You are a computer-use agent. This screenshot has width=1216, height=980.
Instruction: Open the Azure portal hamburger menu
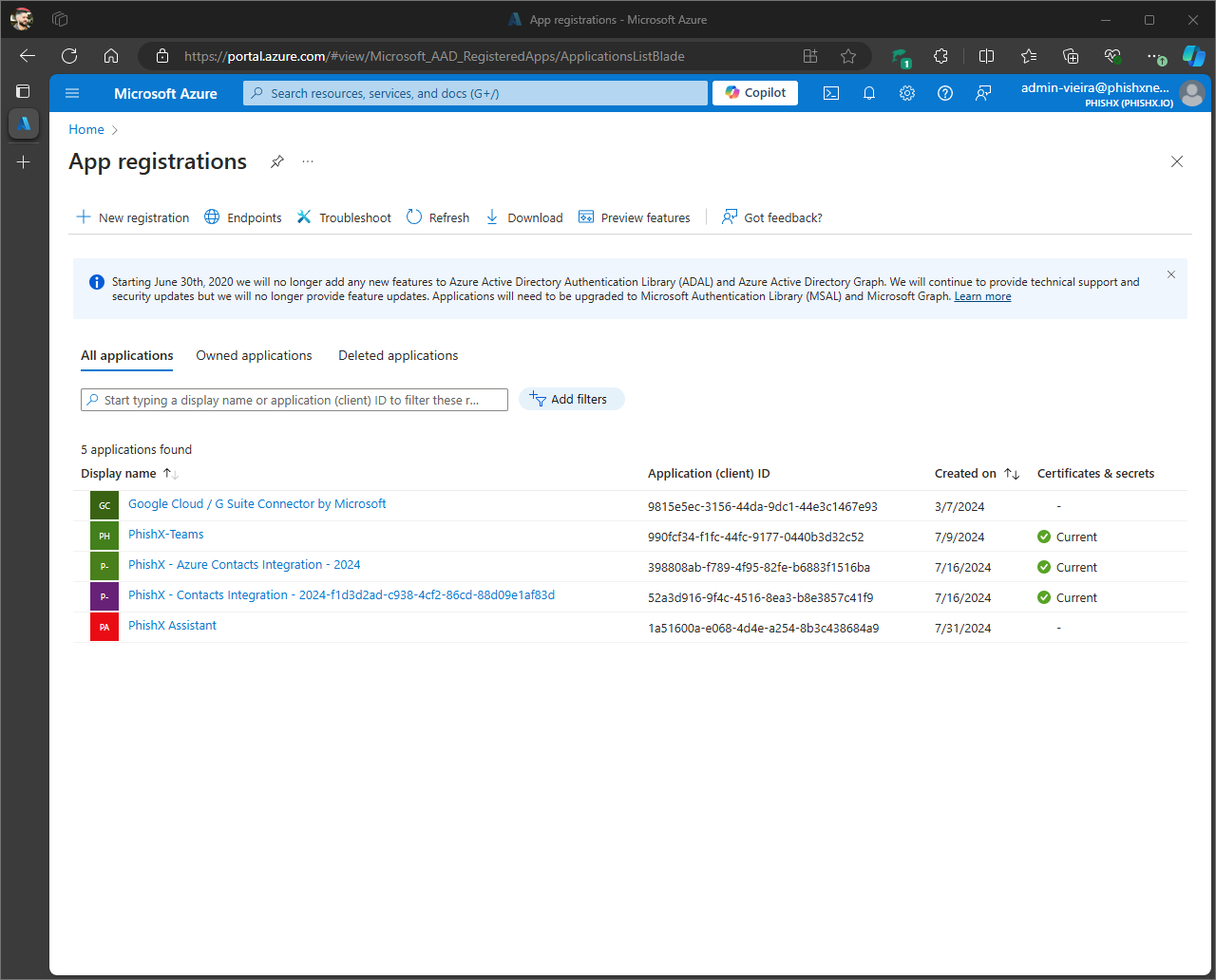[72, 93]
